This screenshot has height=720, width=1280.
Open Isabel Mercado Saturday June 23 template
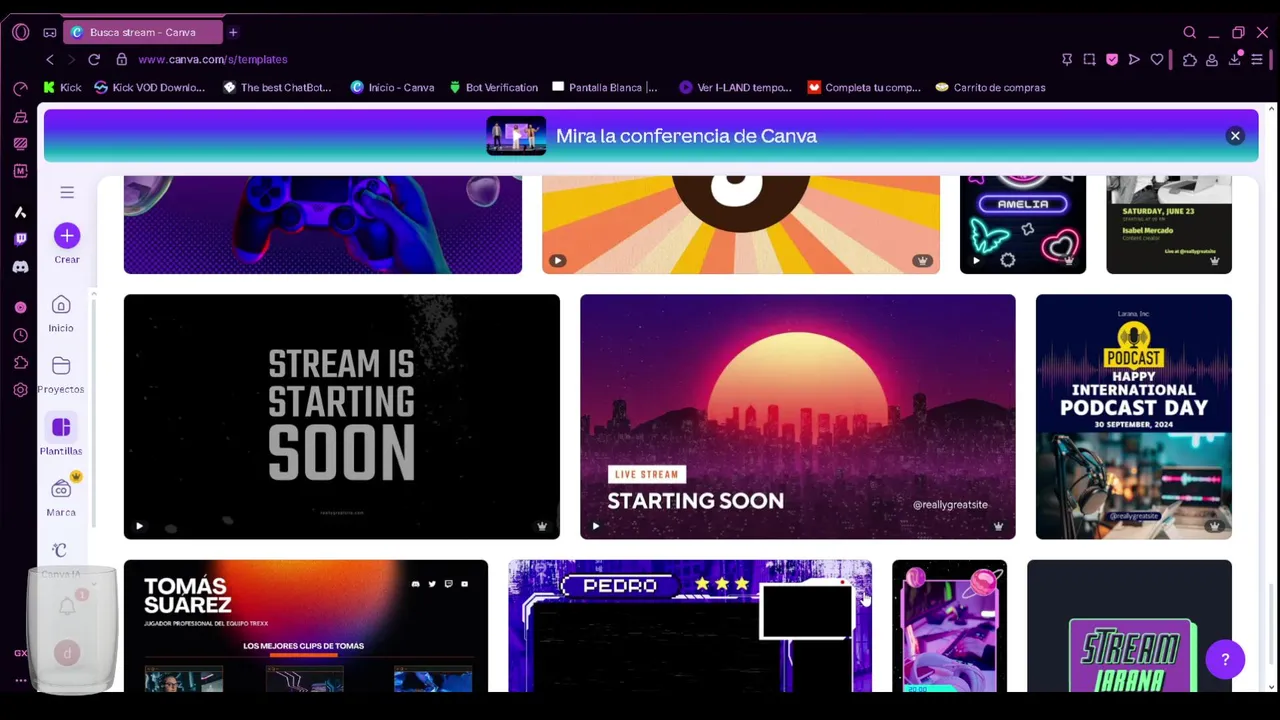[x=1169, y=225]
